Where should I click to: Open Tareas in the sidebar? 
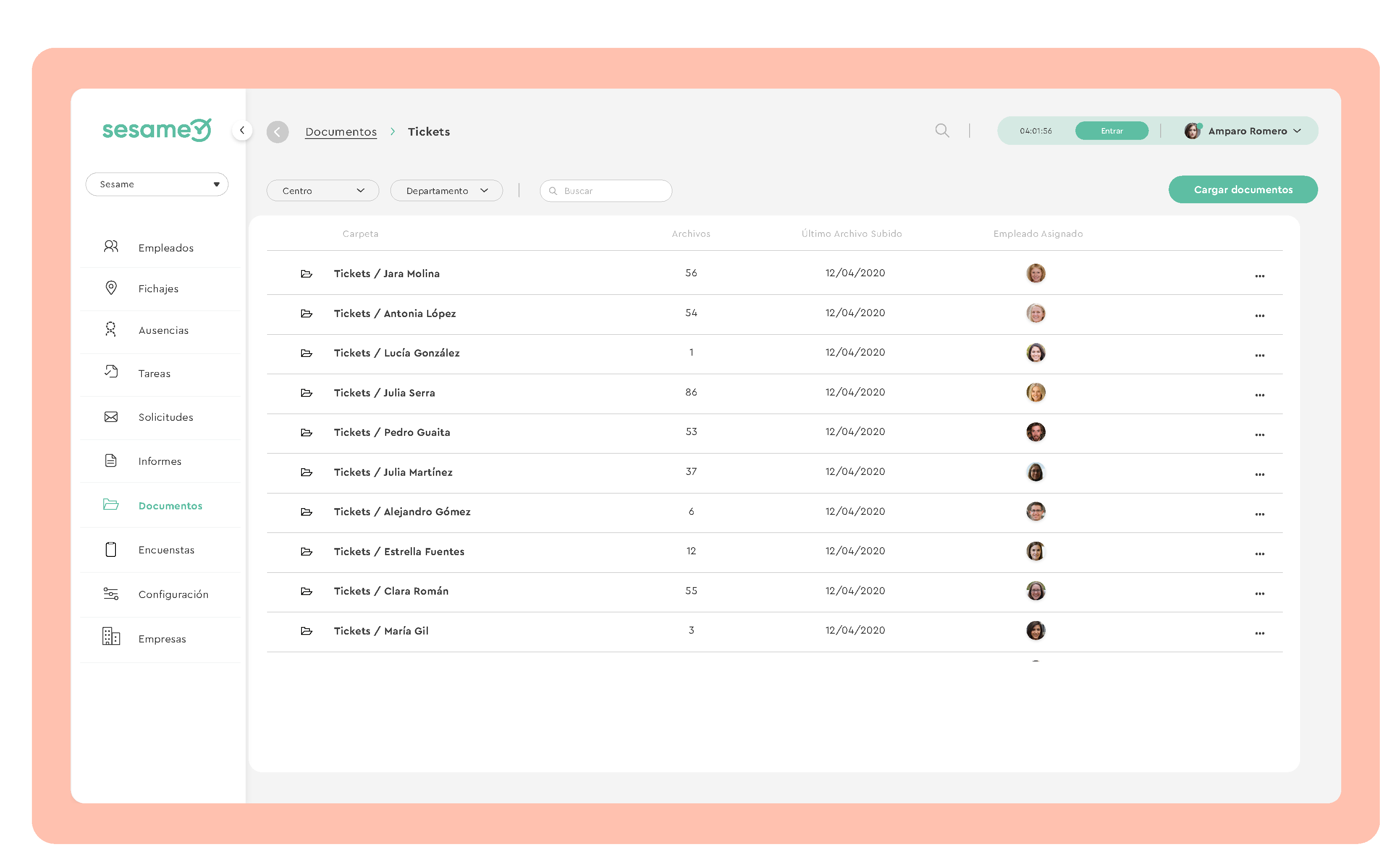tap(155, 374)
